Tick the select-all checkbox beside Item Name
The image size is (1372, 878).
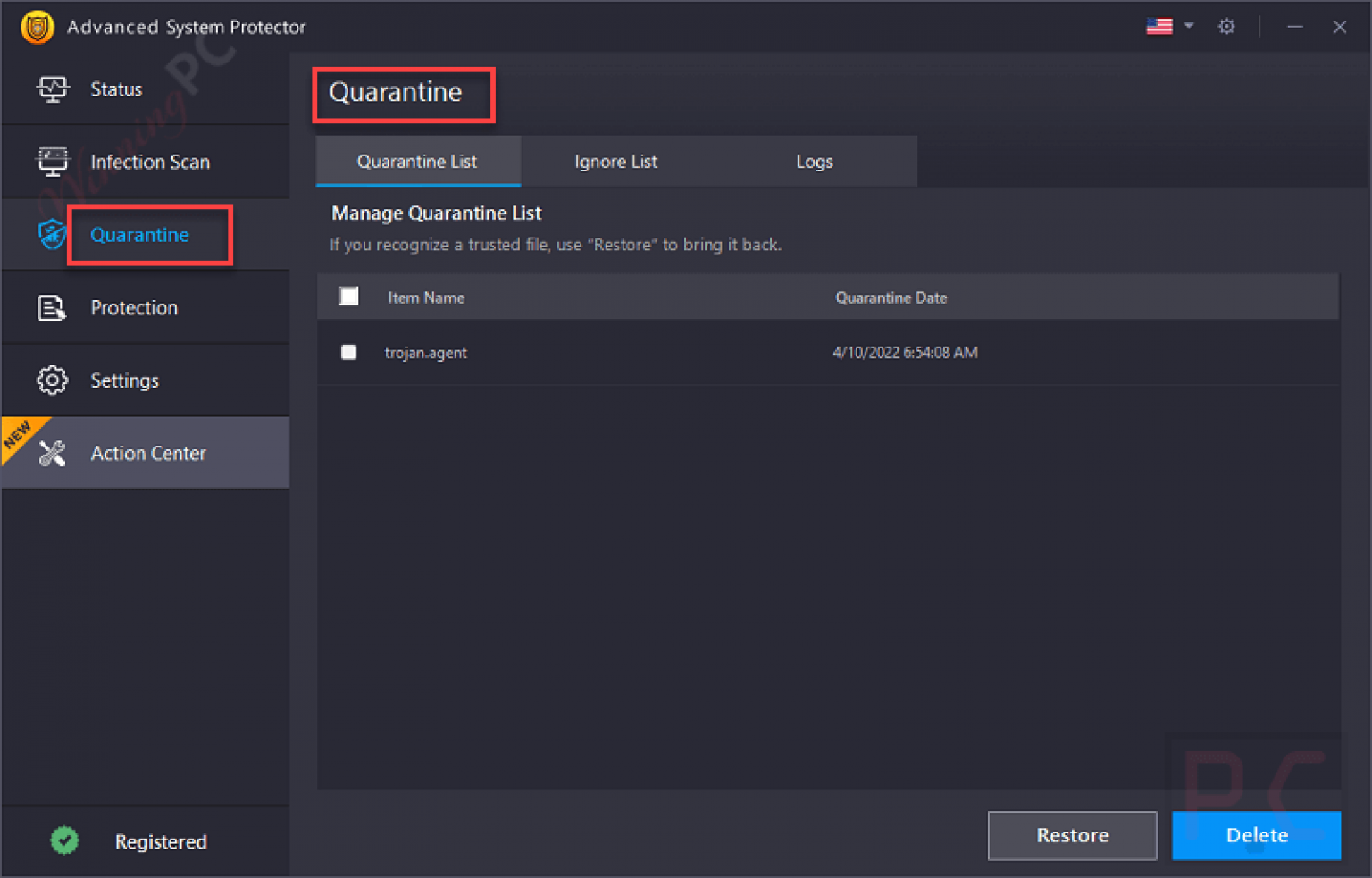[349, 297]
